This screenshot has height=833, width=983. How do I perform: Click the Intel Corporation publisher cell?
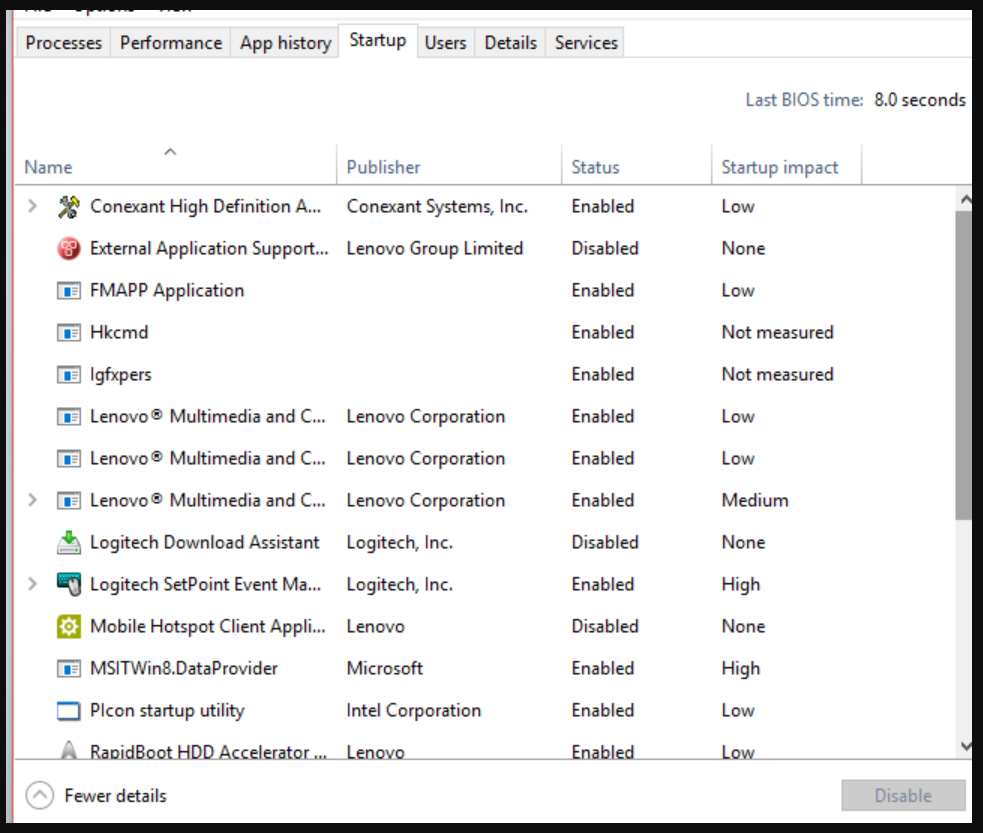(414, 710)
